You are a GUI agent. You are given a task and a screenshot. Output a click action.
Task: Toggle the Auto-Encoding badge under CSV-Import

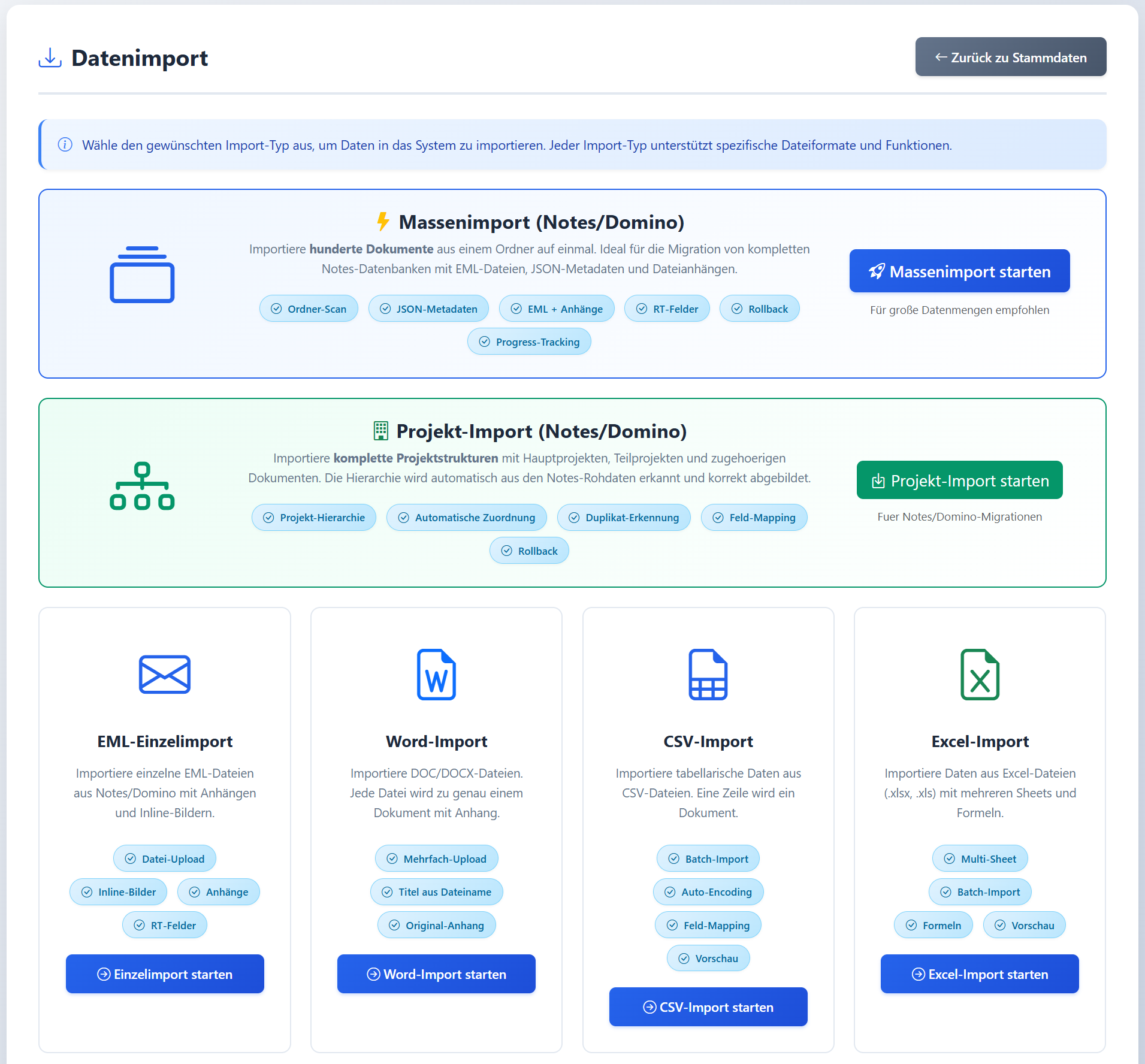tap(708, 891)
